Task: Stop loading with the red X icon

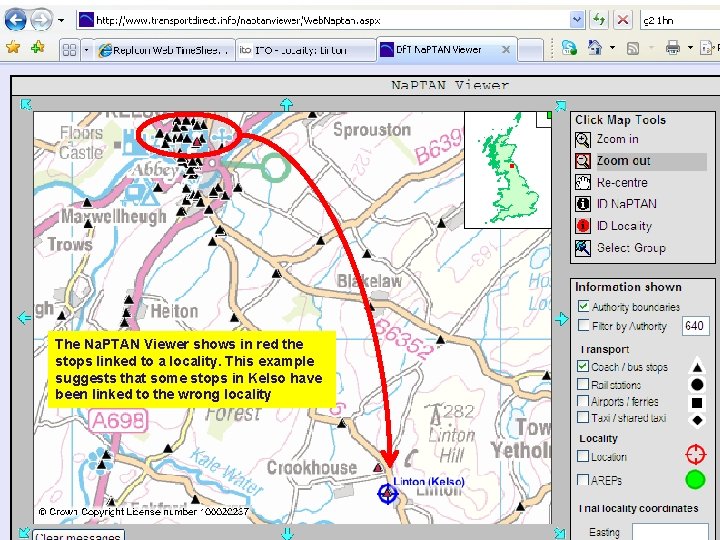Action: 623,20
